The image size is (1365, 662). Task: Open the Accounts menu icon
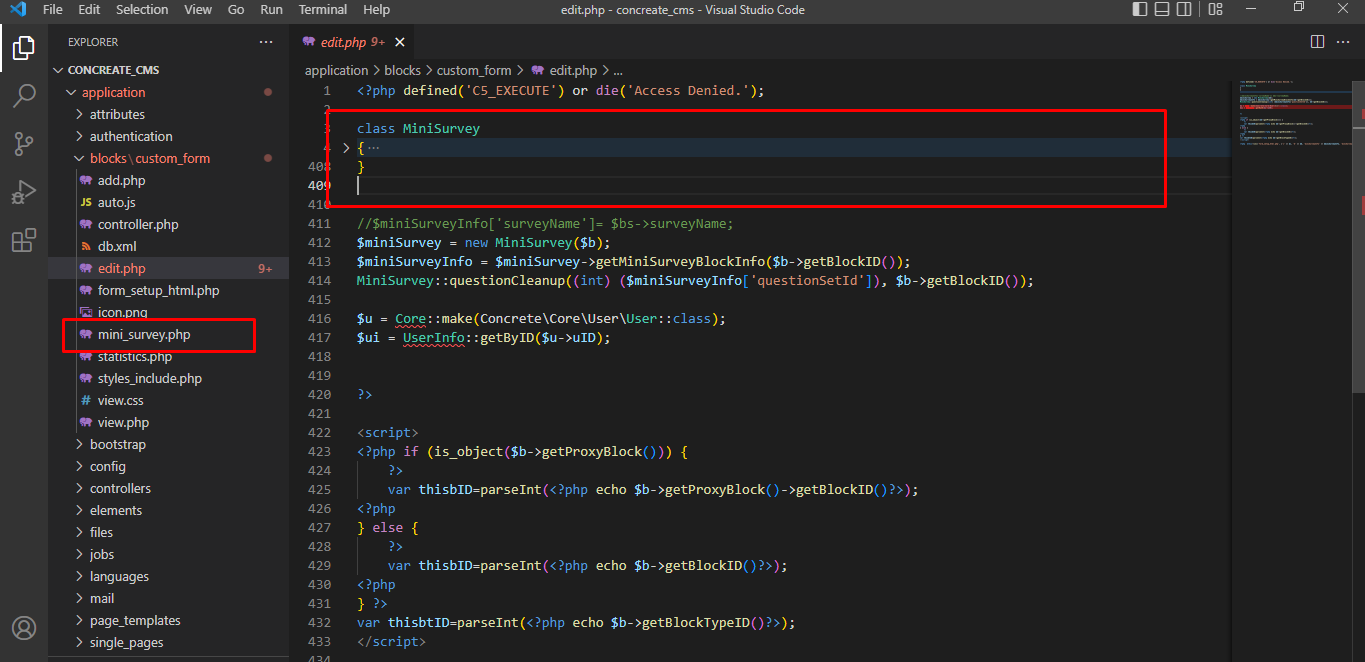(24, 628)
